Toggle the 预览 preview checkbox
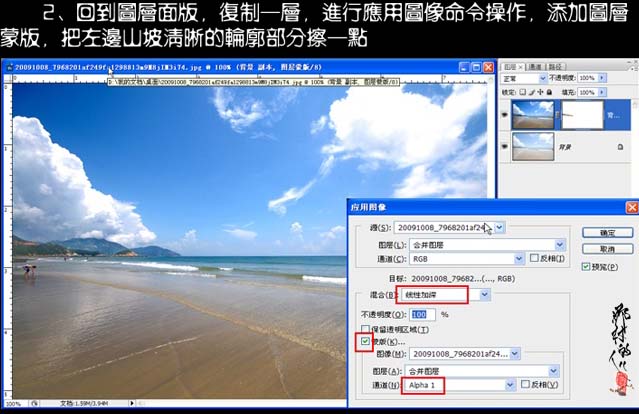This screenshot has height=414, width=639. point(586,267)
